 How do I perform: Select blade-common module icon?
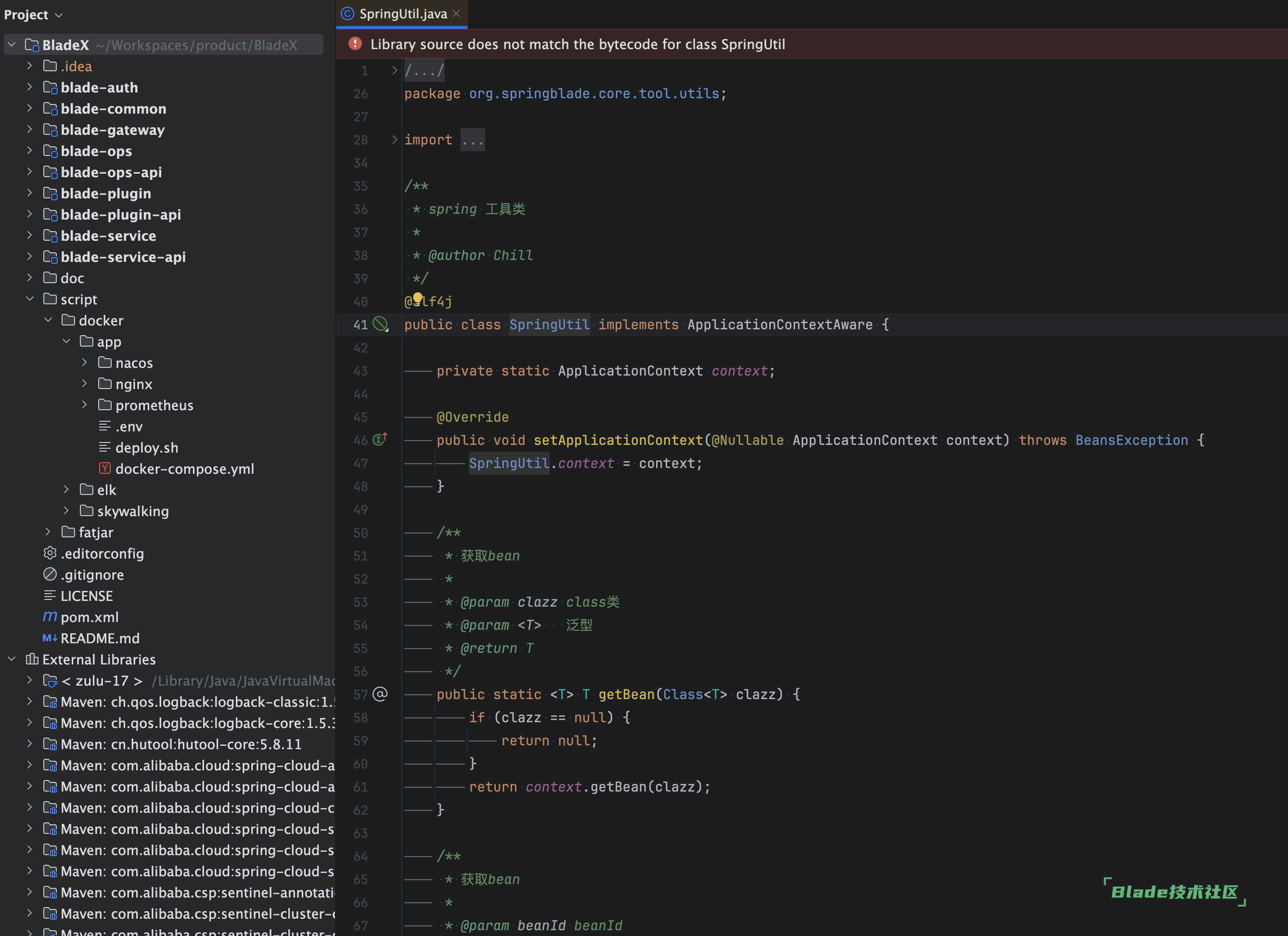click(51, 108)
